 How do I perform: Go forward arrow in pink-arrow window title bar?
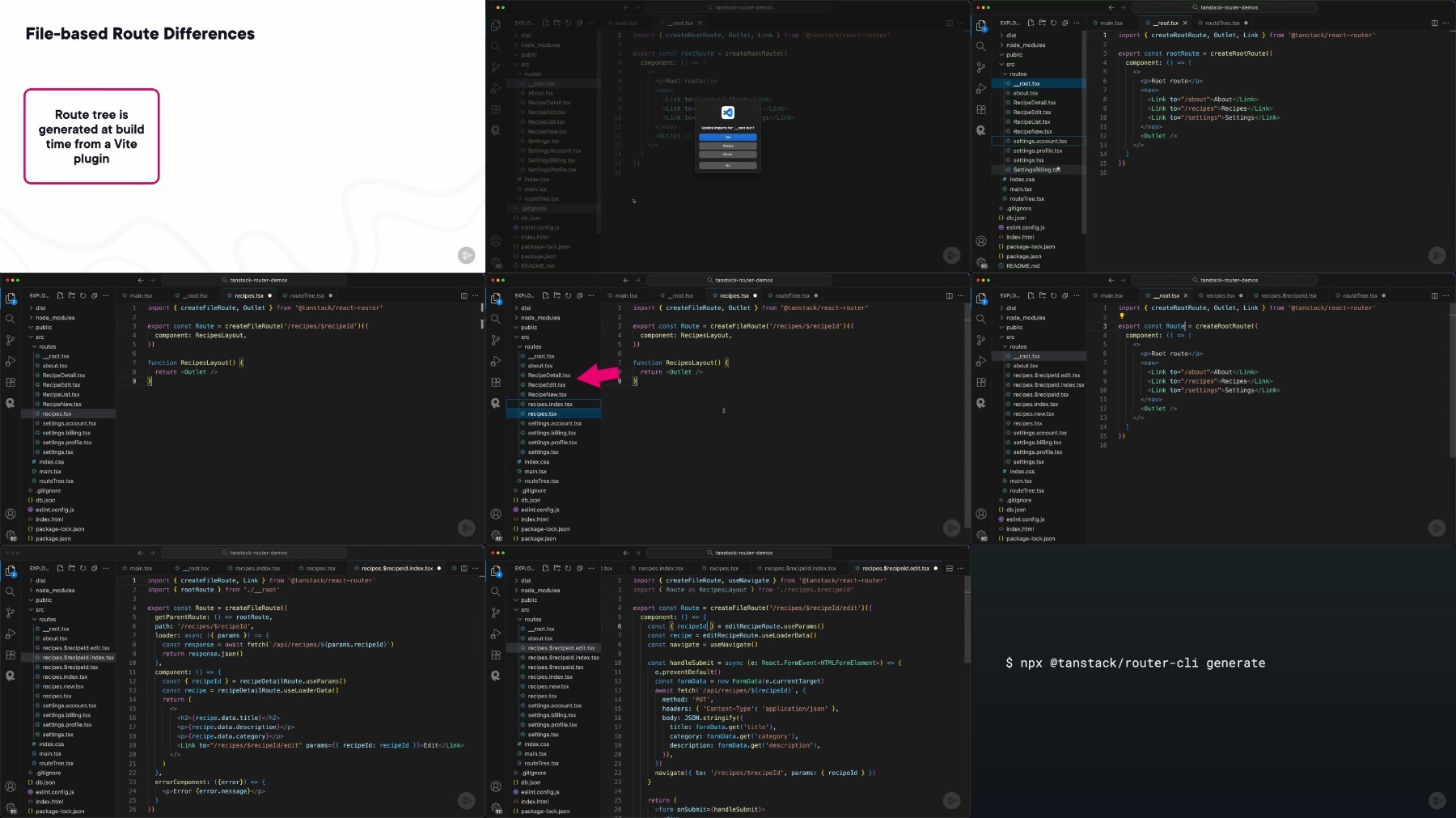pos(637,280)
